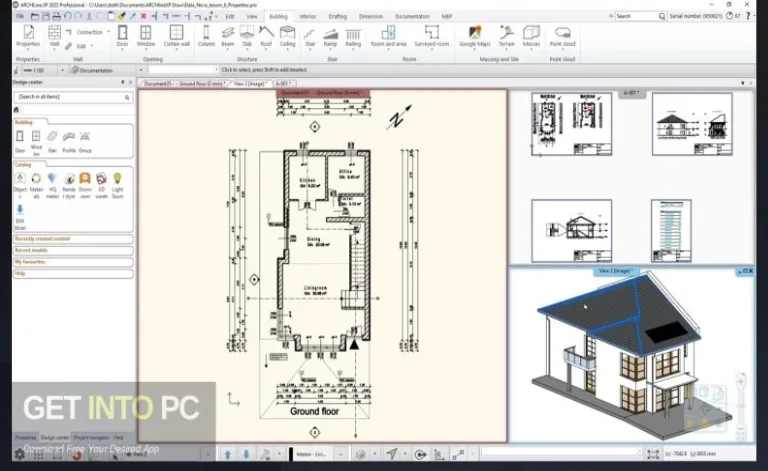Click the Point cloud icon
Viewport: 768px width, 471px height.
563,36
